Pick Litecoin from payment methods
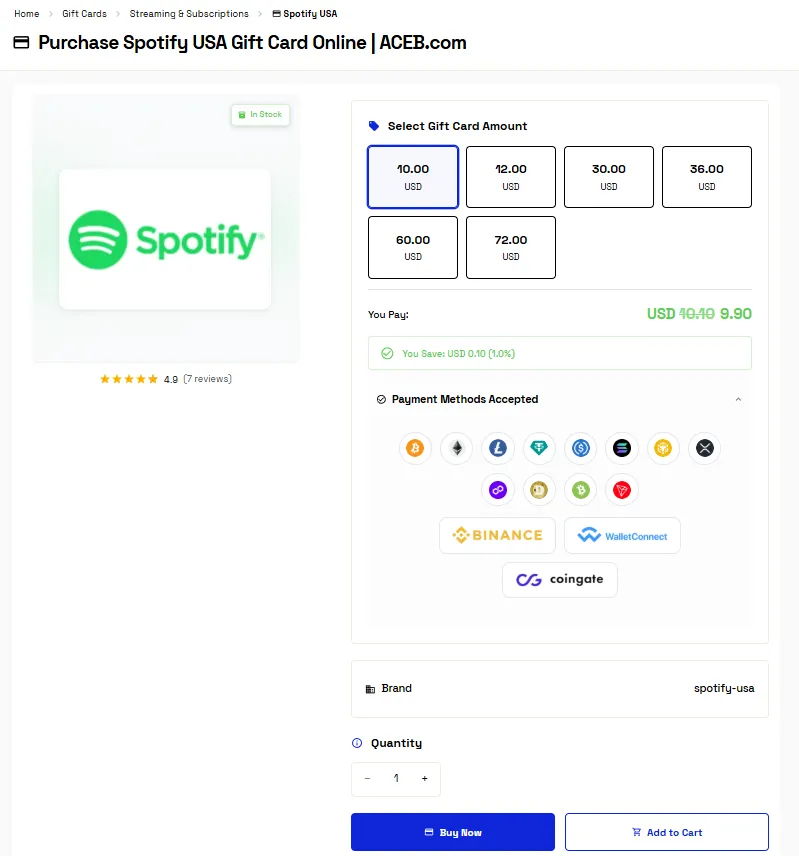Image resolution: width=799 pixels, height=856 pixels. click(x=498, y=449)
